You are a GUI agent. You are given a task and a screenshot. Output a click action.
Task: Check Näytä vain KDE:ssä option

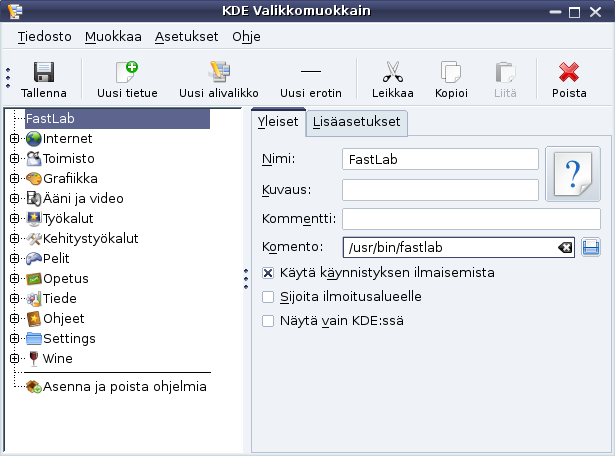click(268, 321)
